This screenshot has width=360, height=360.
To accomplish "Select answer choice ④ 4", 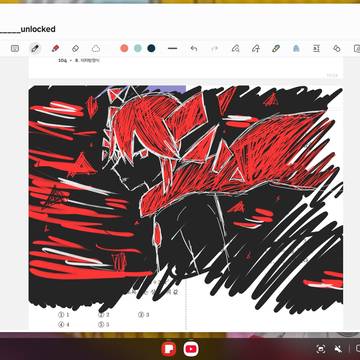I will point(64,324).
